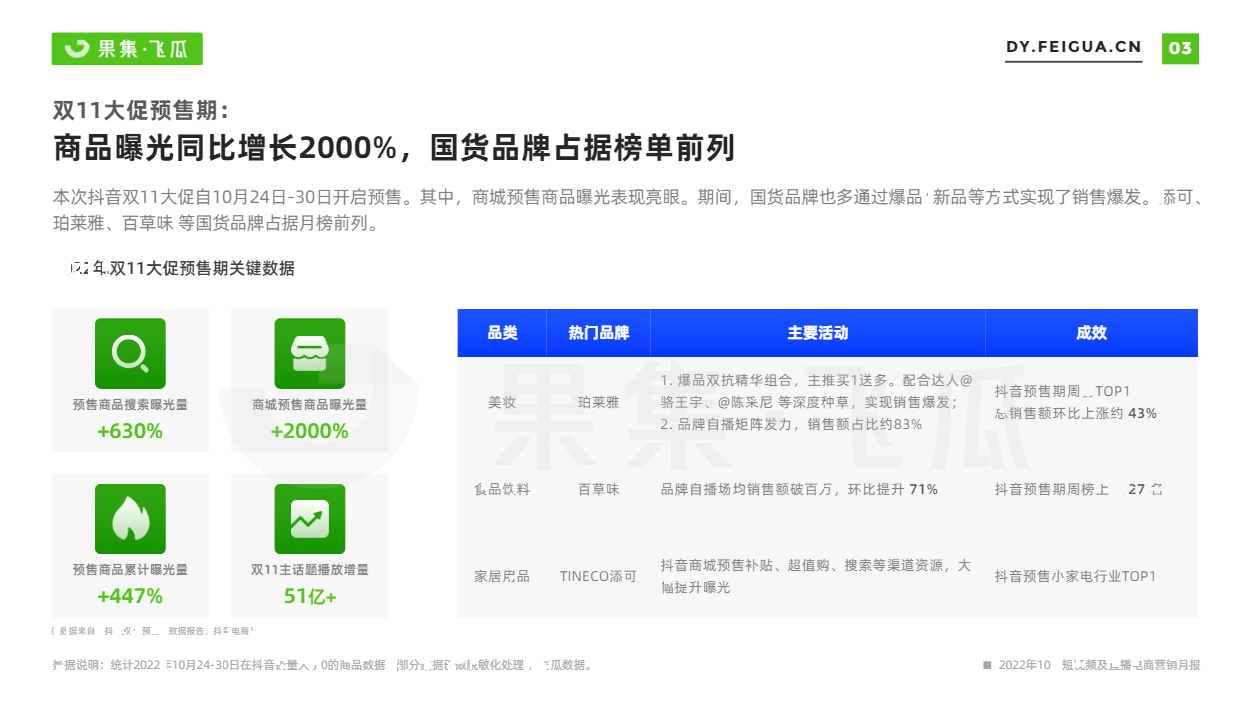Click the 数据说明 footnote line
Screen dimensions: 1250x703
[x=322, y=664]
